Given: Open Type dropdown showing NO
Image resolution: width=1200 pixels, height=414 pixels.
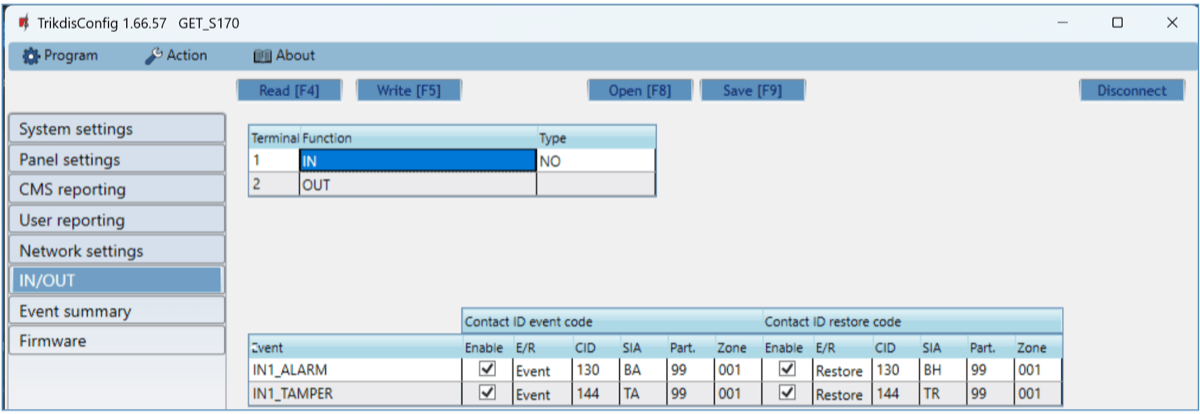Looking at the screenshot, I should pyautogui.click(x=596, y=160).
